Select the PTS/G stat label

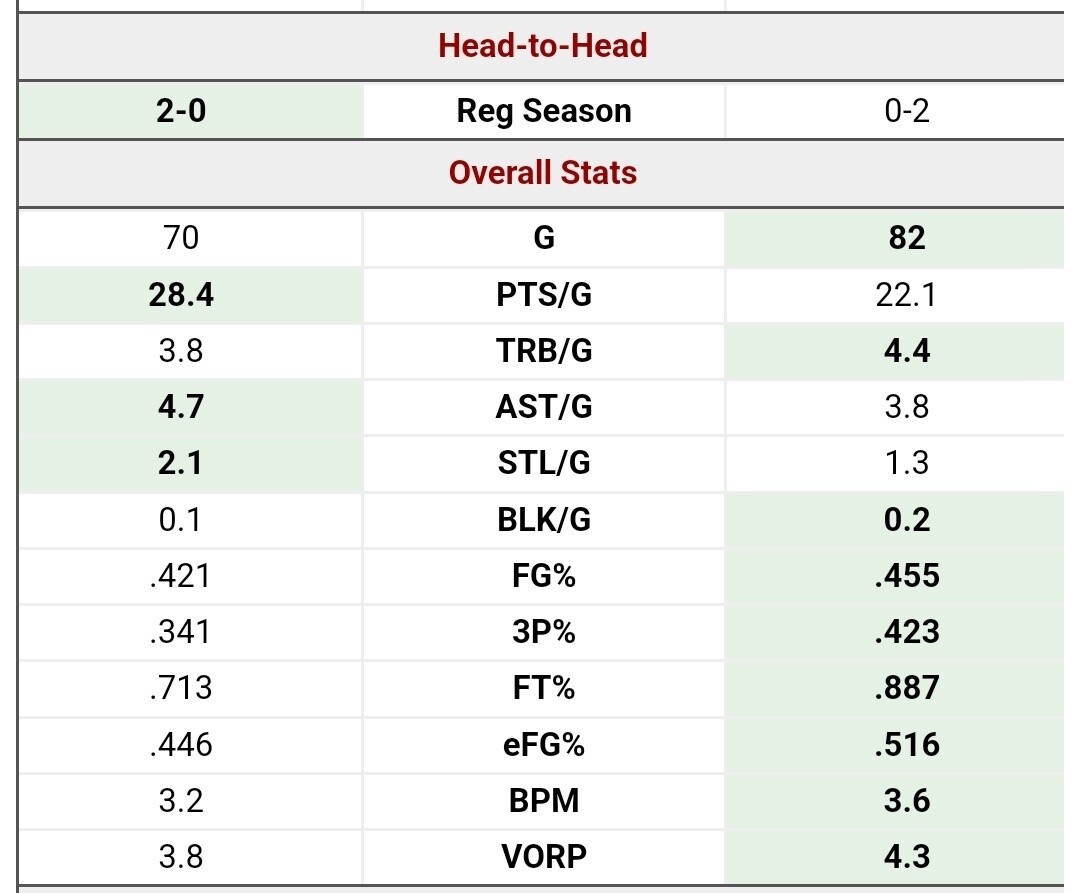543,295
